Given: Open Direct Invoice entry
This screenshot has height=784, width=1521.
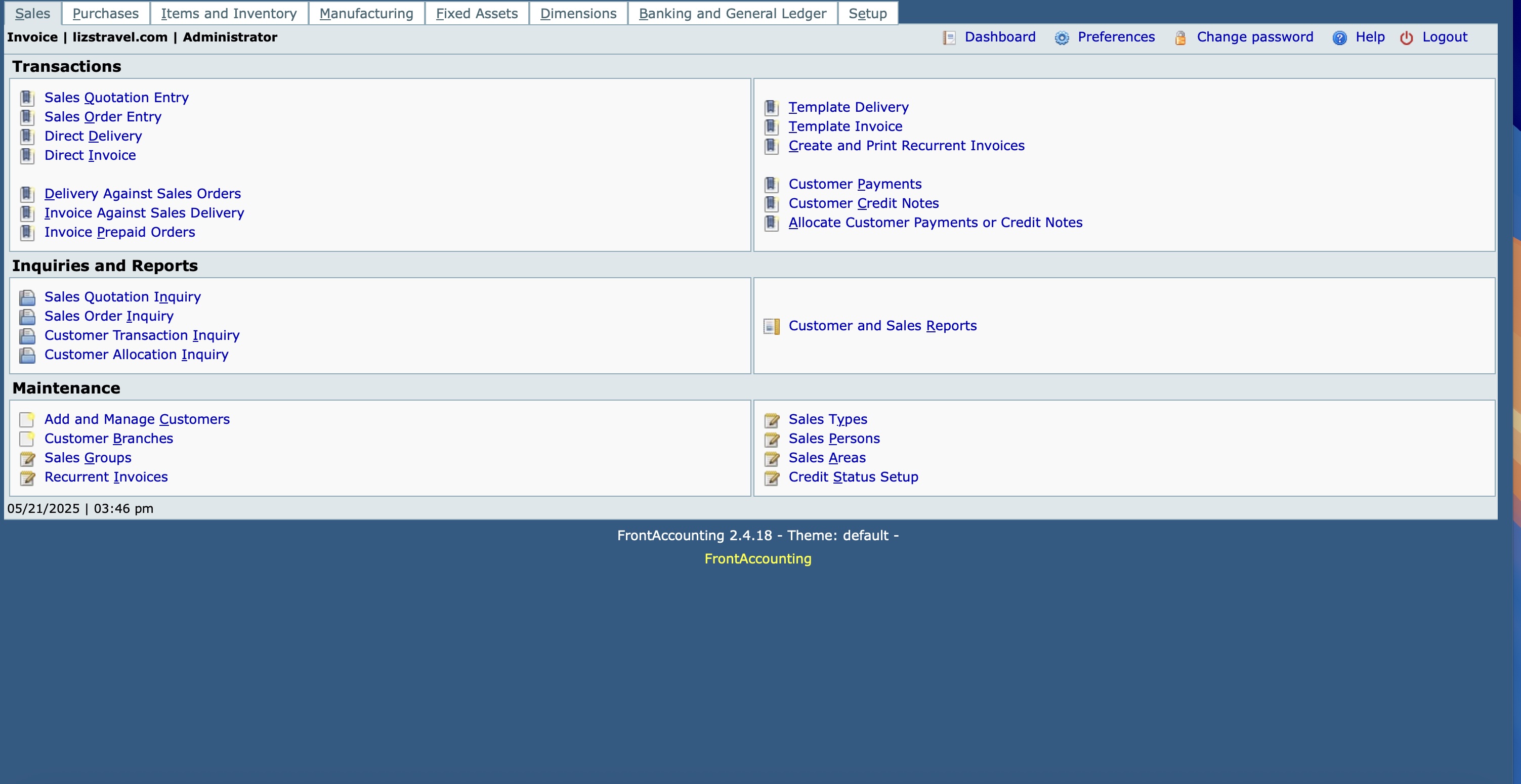Looking at the screenshot, I should [90, 155].
